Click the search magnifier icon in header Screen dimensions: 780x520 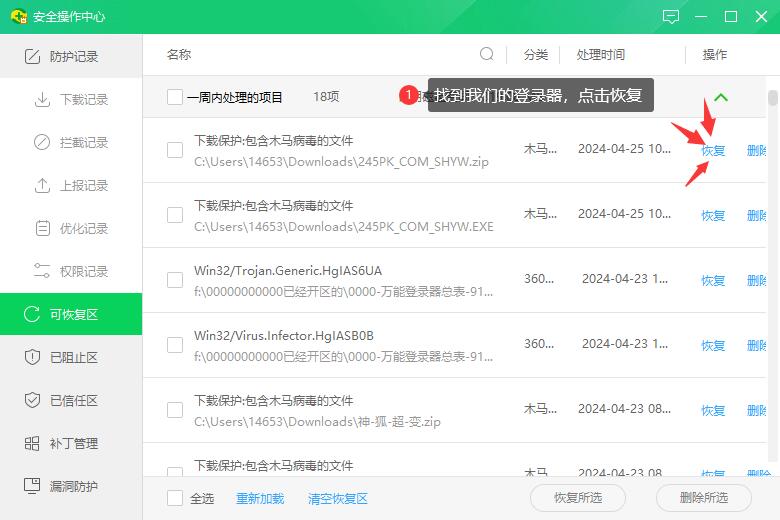pyautogui.click(x=487, y=54)
